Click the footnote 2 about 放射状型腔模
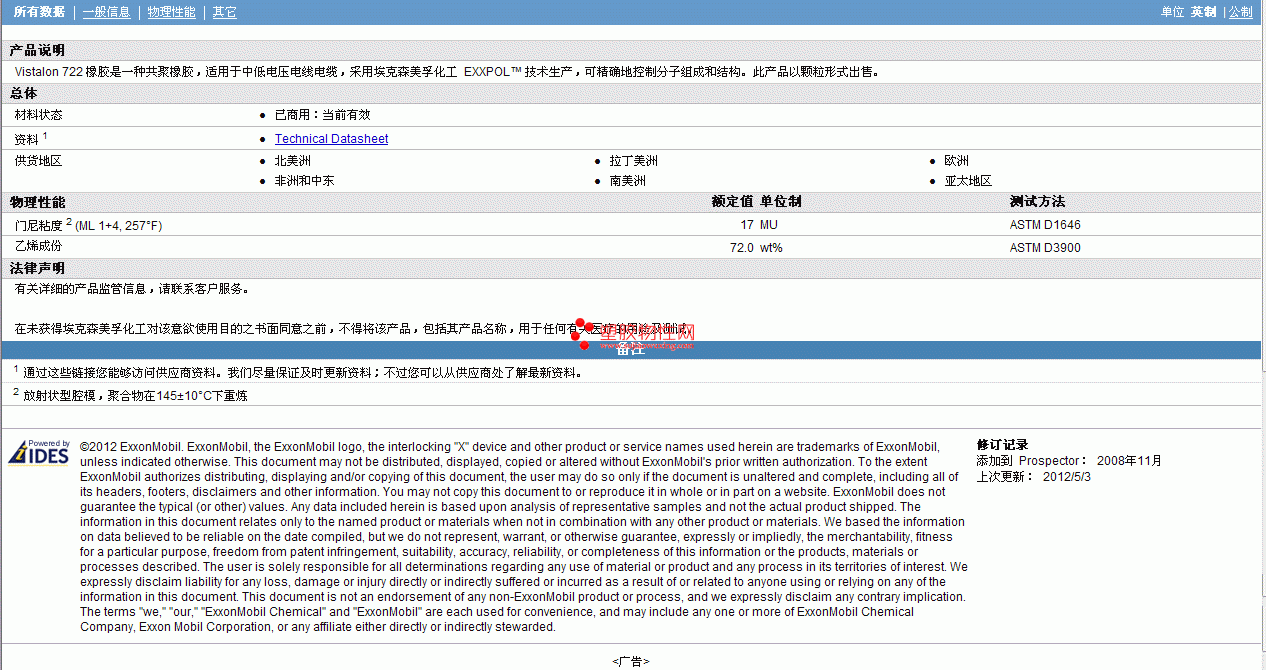This screenshot has width=1266, height=670. [x=130, y=395]
